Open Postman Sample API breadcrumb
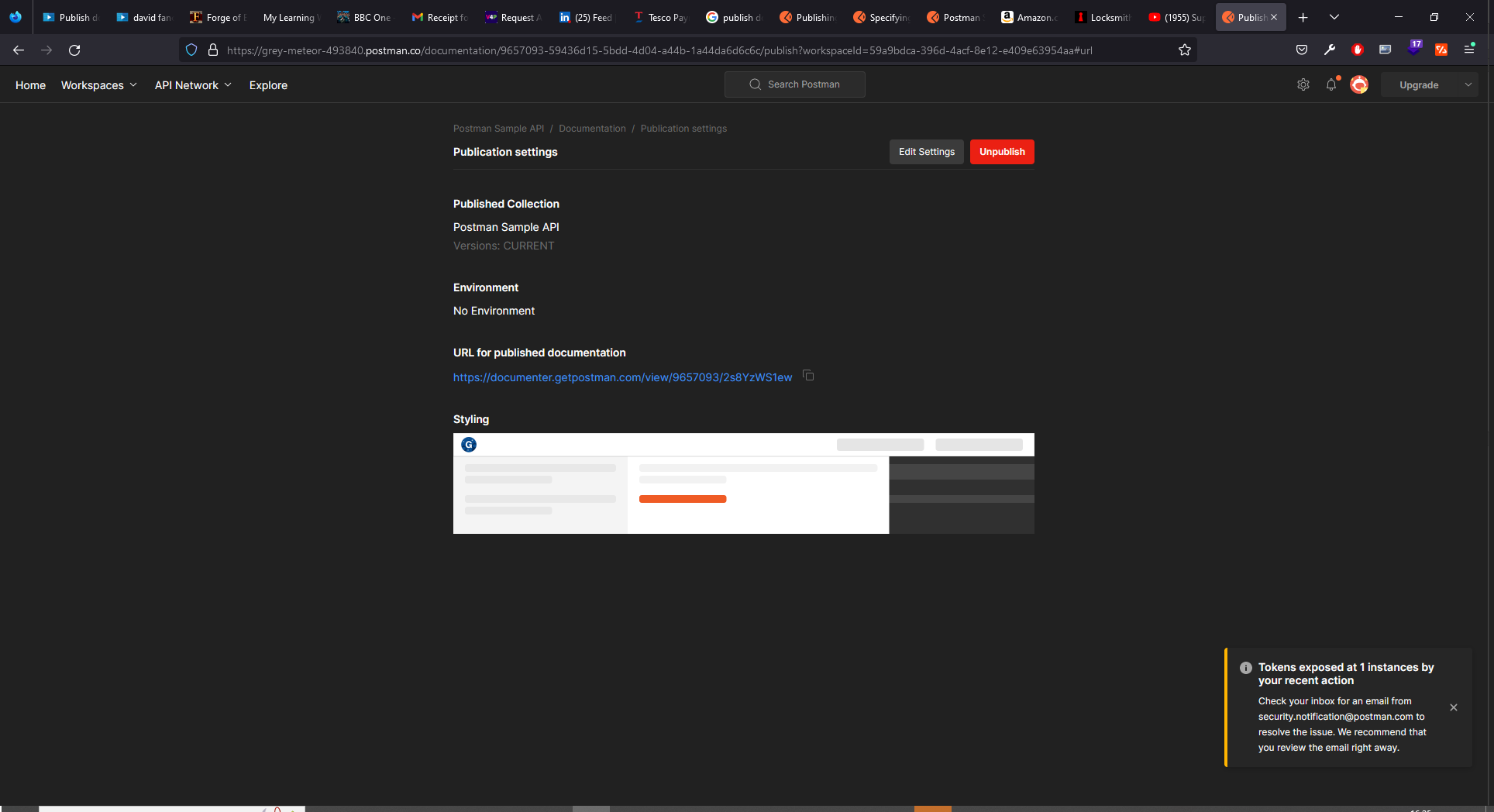Viewport: 1494px width, 812px height. click(498, 129)
